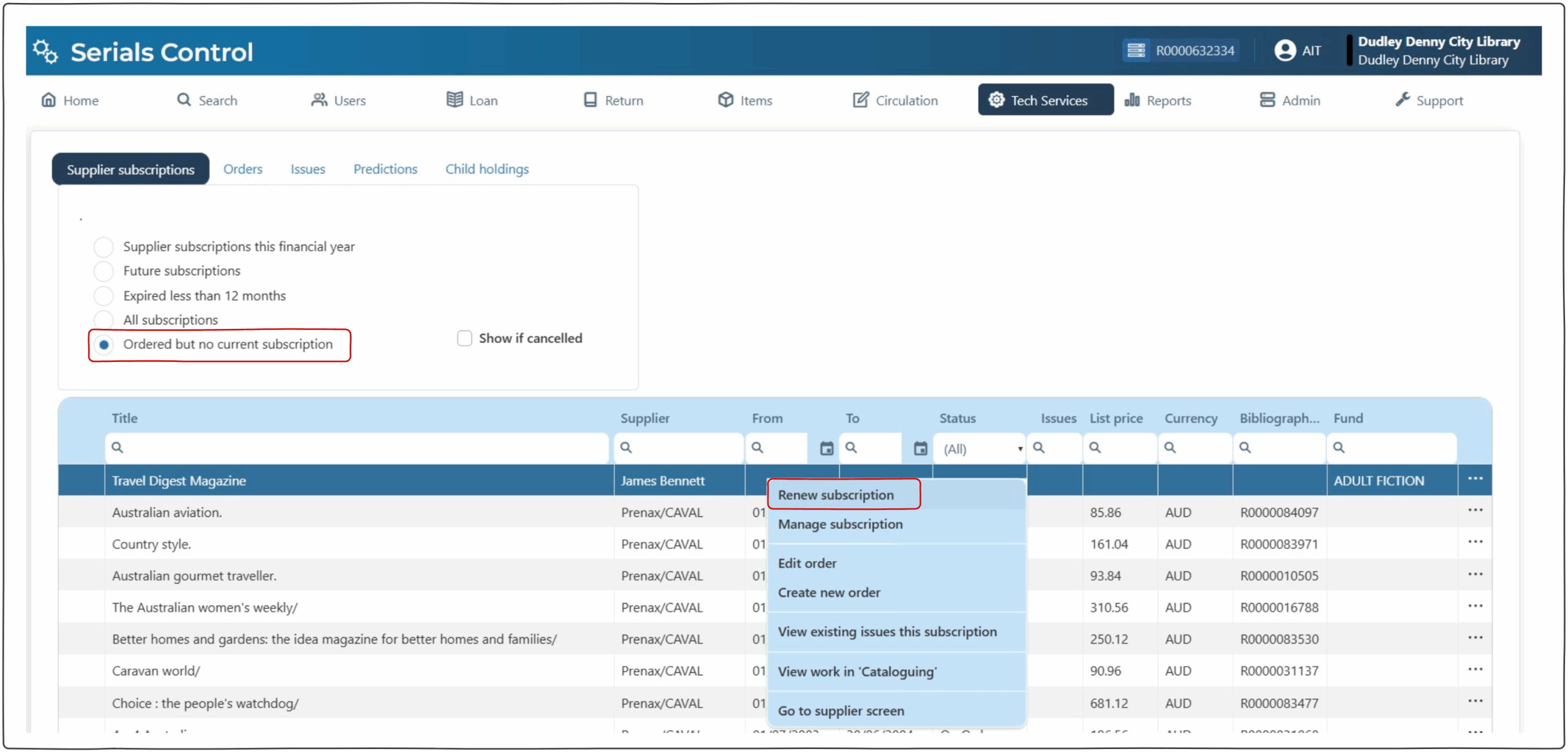Choose Renew subscription from context menu
The height and width of the screenshot is (752, 1568).
coord(835,495)
